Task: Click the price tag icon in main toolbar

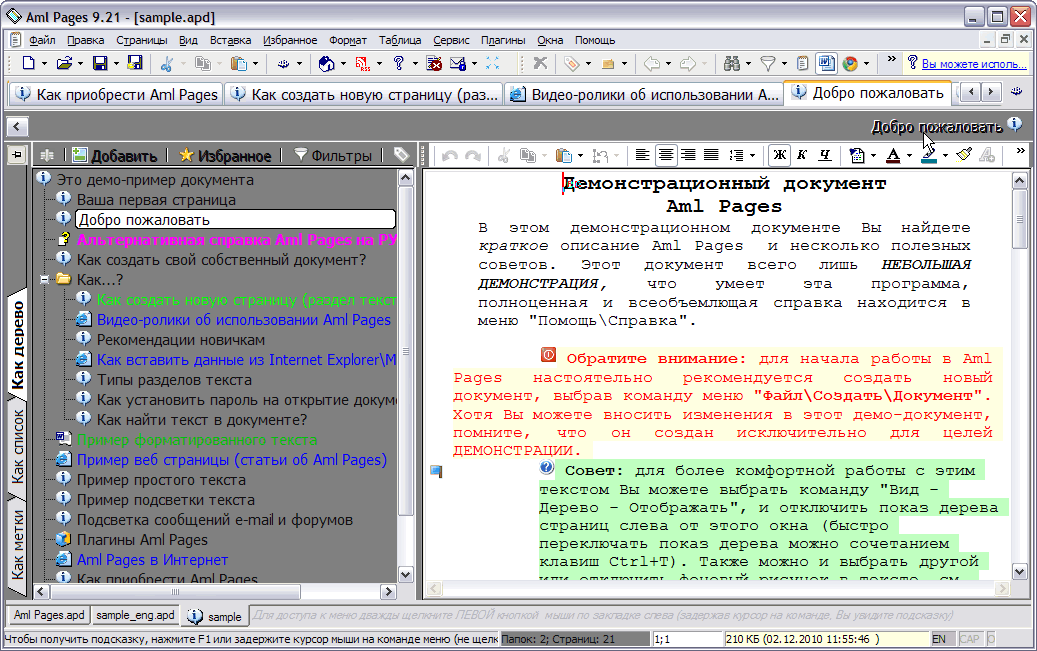Action: (x=571, y=64)
